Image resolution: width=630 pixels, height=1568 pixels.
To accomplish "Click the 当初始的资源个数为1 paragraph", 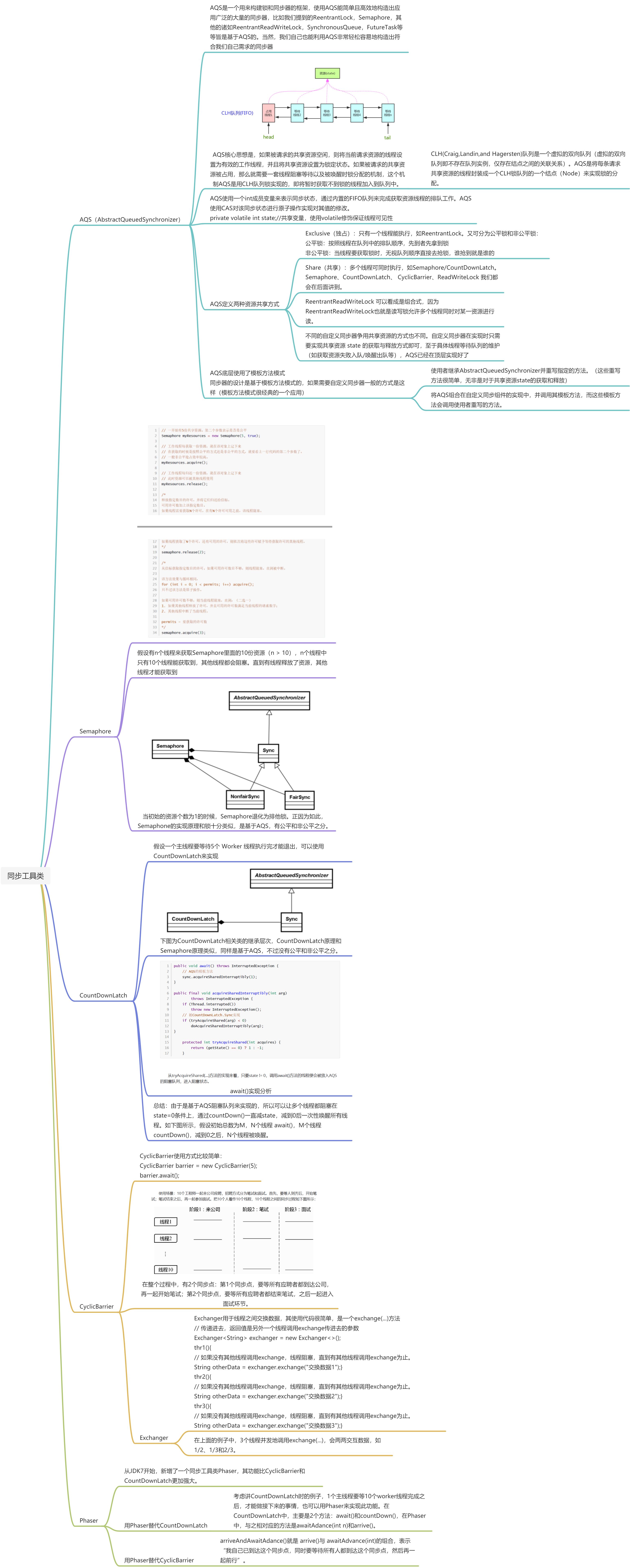I will 234,821.
